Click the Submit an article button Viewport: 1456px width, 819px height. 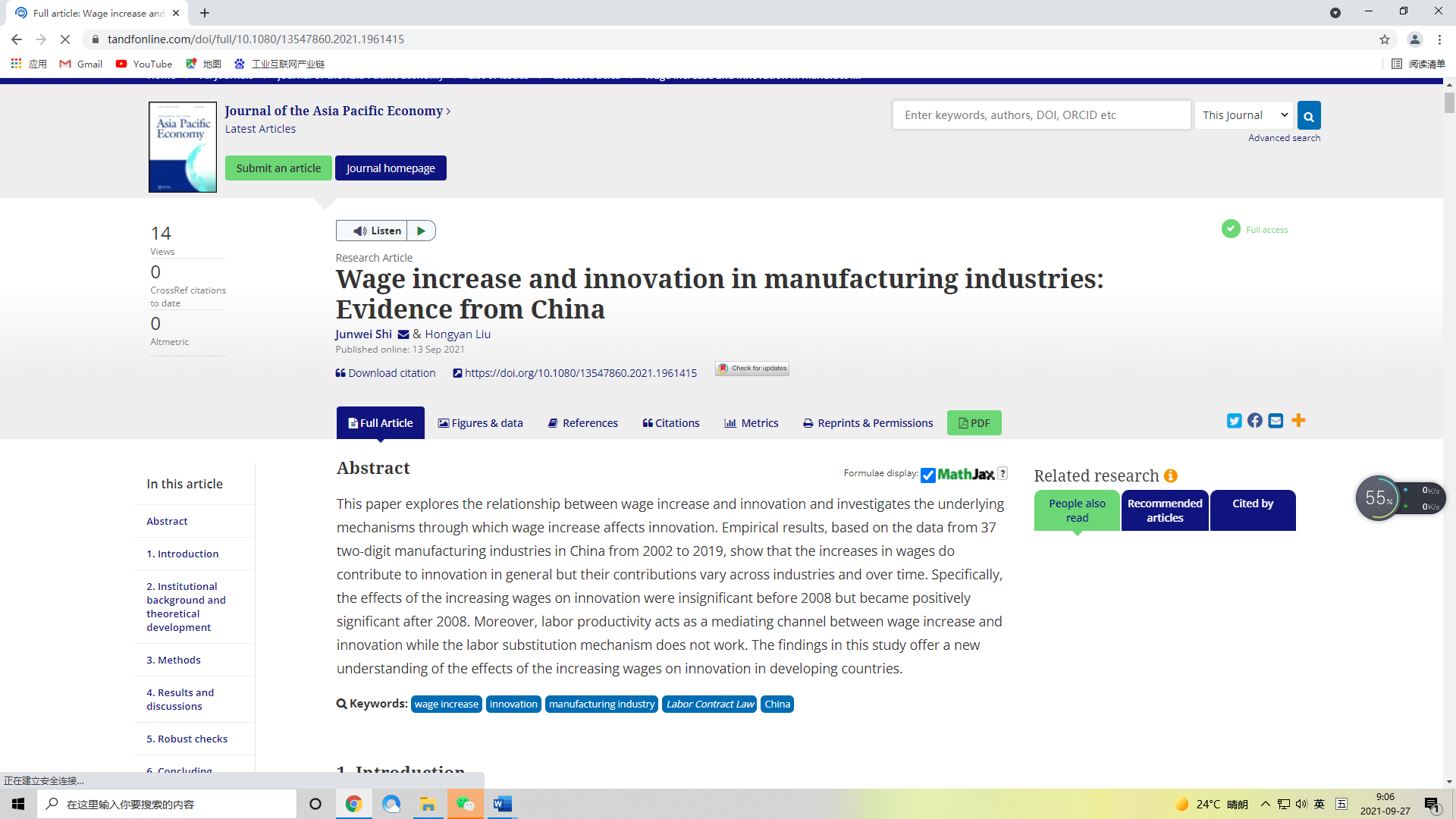278,168
